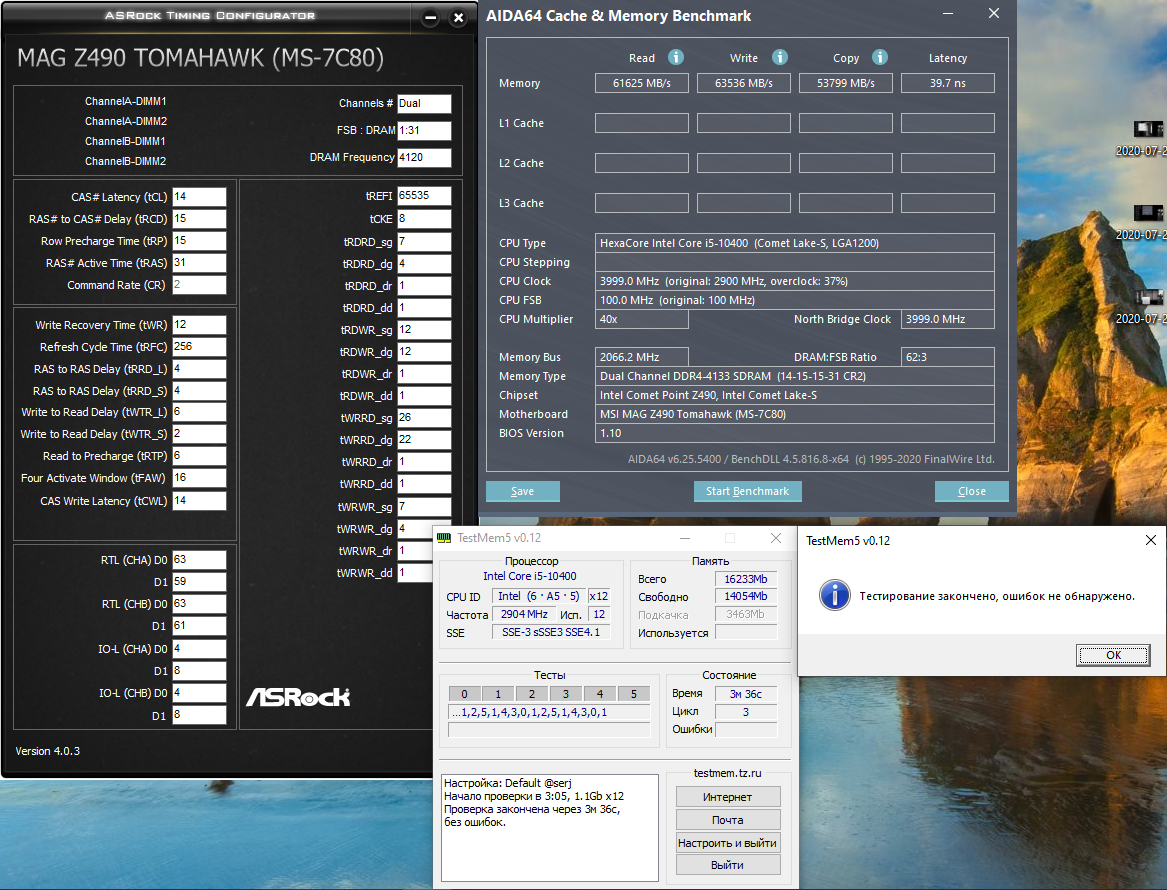Click the Всего memory value 16233Mb

746,579
